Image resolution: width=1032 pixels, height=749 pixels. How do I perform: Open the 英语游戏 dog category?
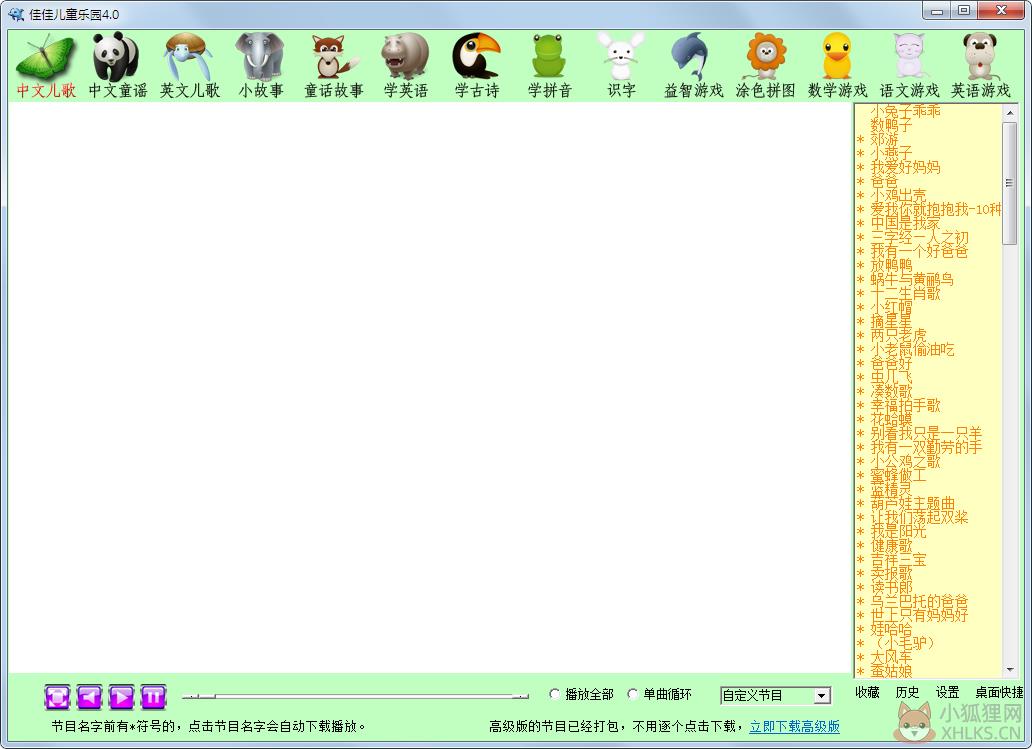coord(981,66)
